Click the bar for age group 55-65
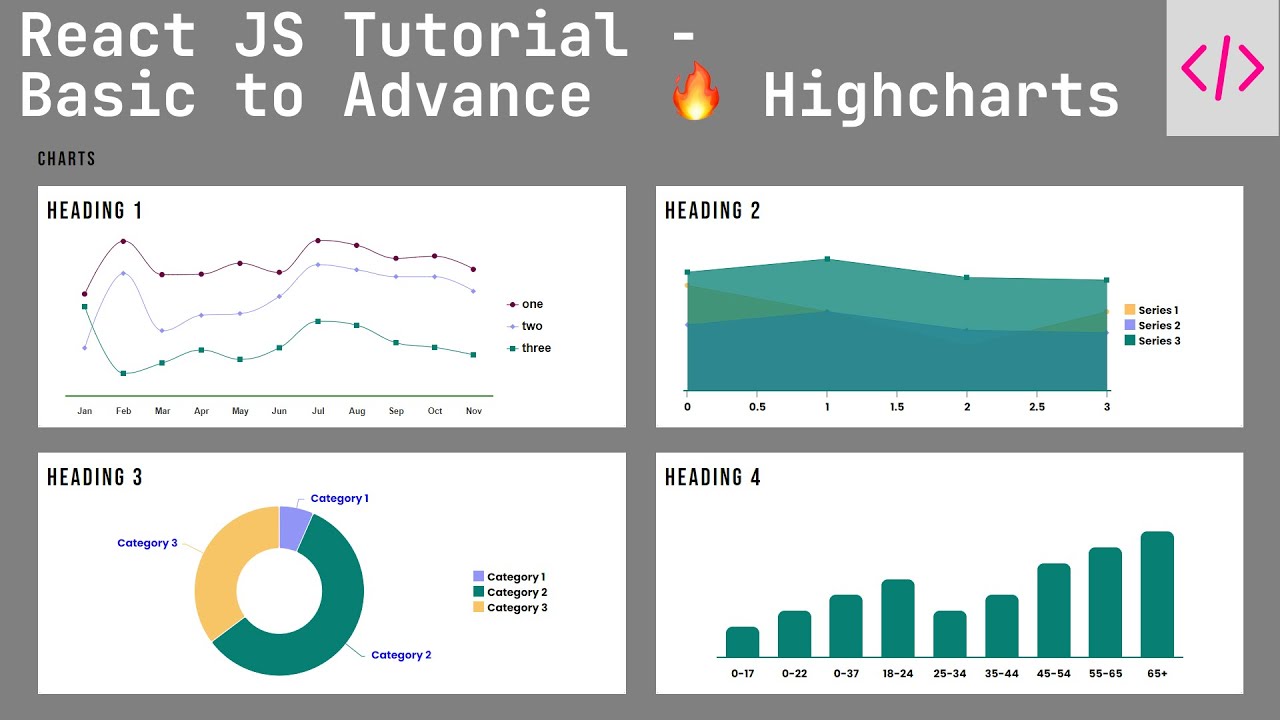The height and width of the screenshot is (720, 1280). [1105, 602]
